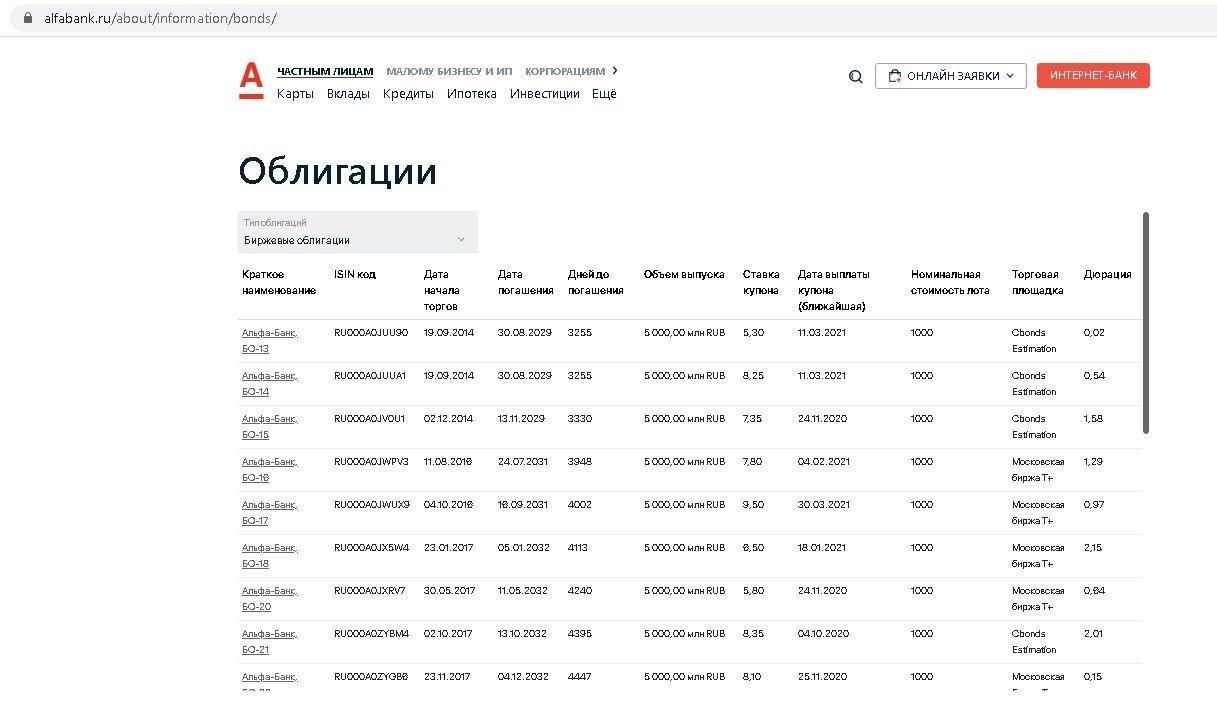Open the Альфа-Банк, БО-21 bond link
The height and width of the screenshot is (719, 1217).
270,642
